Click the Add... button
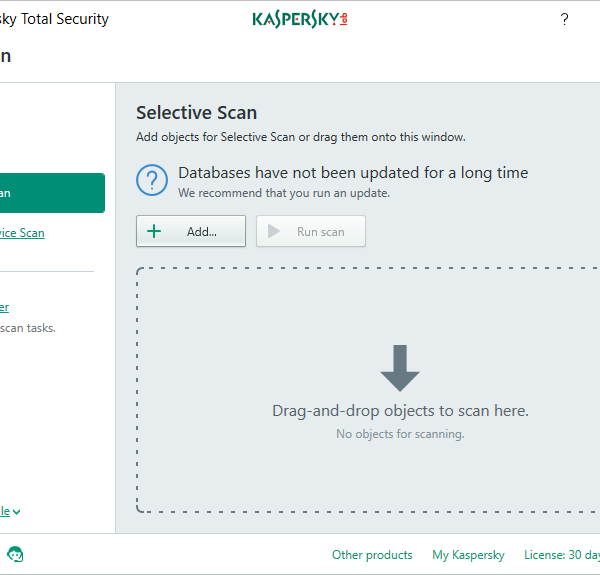 click(191, 231)
